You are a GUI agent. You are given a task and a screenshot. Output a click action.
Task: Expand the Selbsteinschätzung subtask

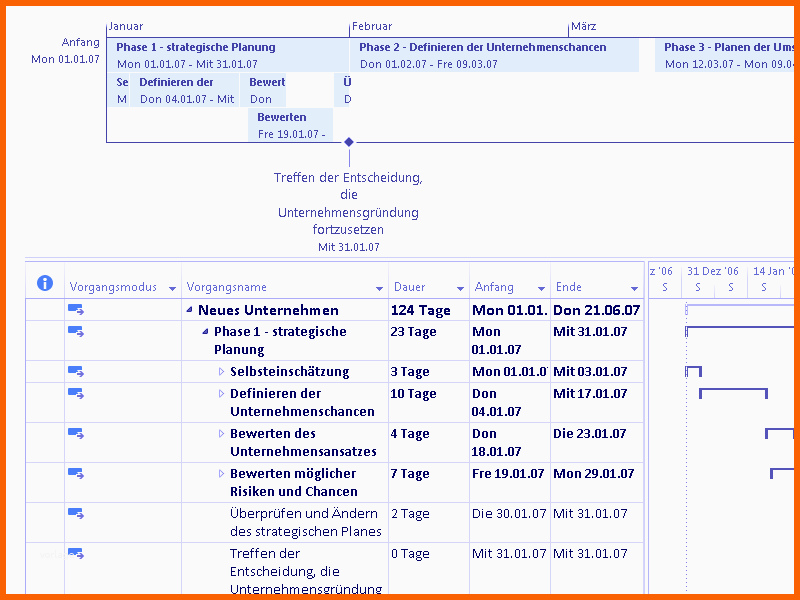coord(221,371)
